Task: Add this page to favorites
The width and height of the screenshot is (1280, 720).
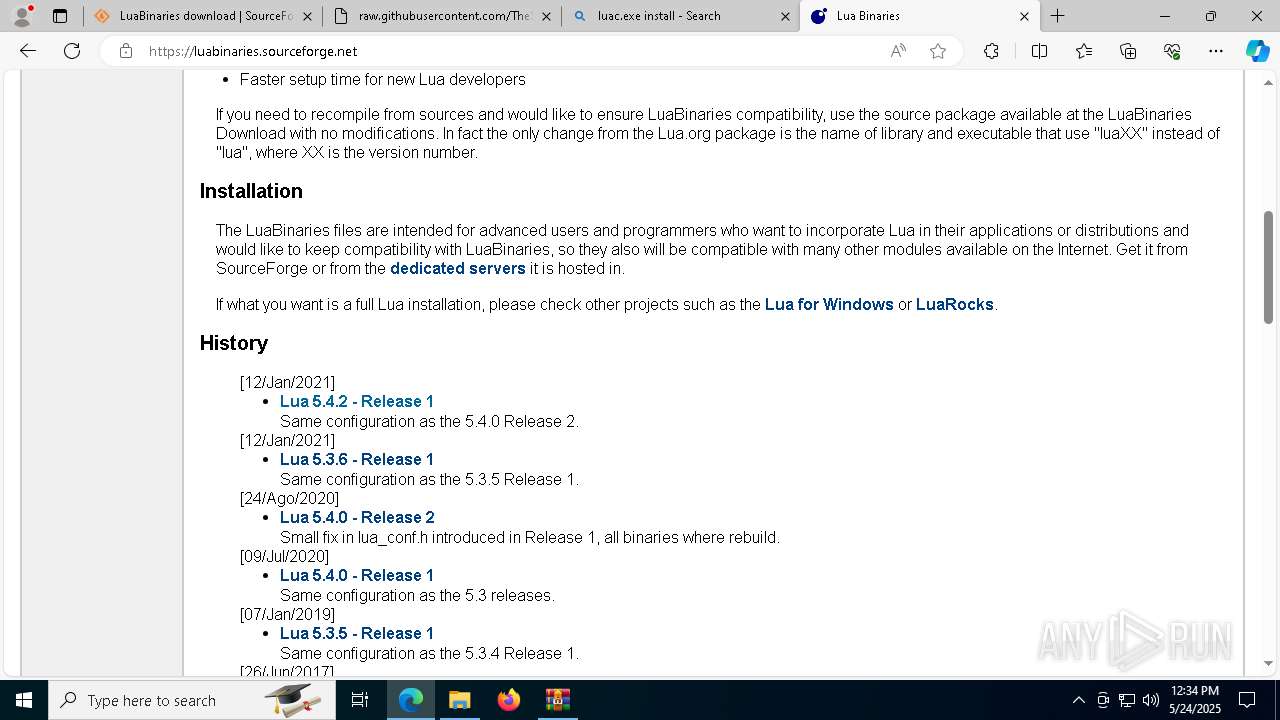Action: [x=938, y=51]
